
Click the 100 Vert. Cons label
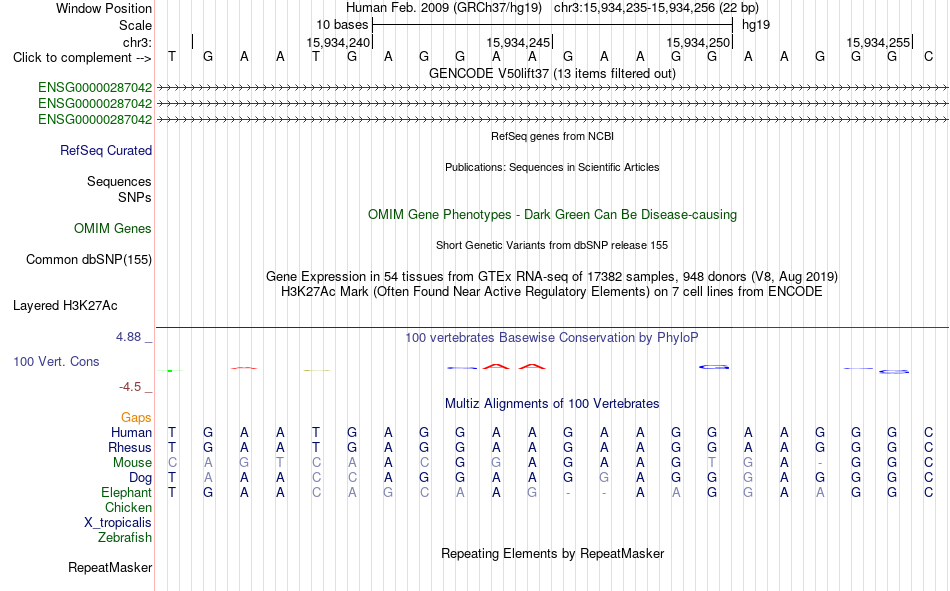(x=56, y=361)
